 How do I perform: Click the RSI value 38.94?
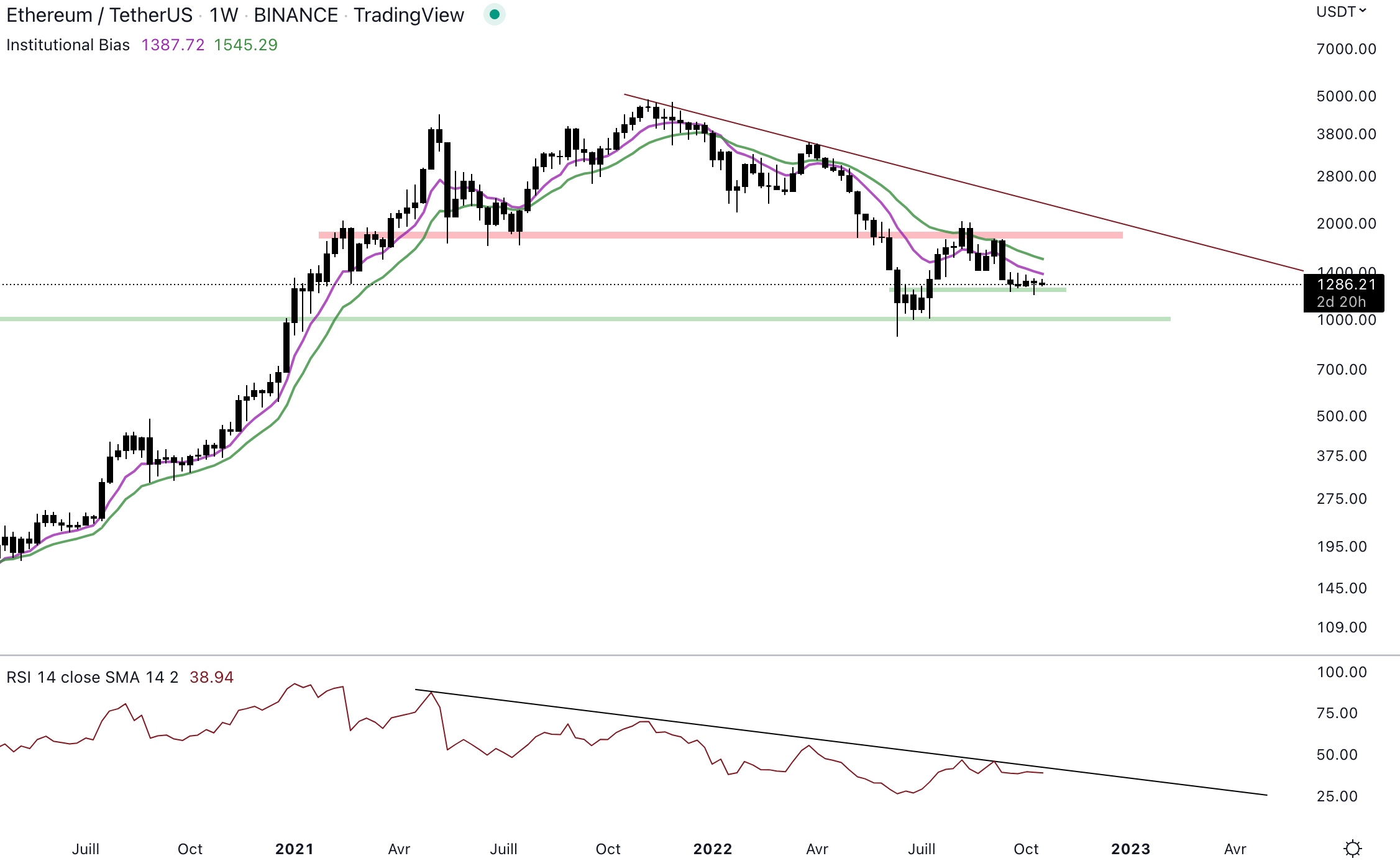pyautogui.click(x=211, y=677)
